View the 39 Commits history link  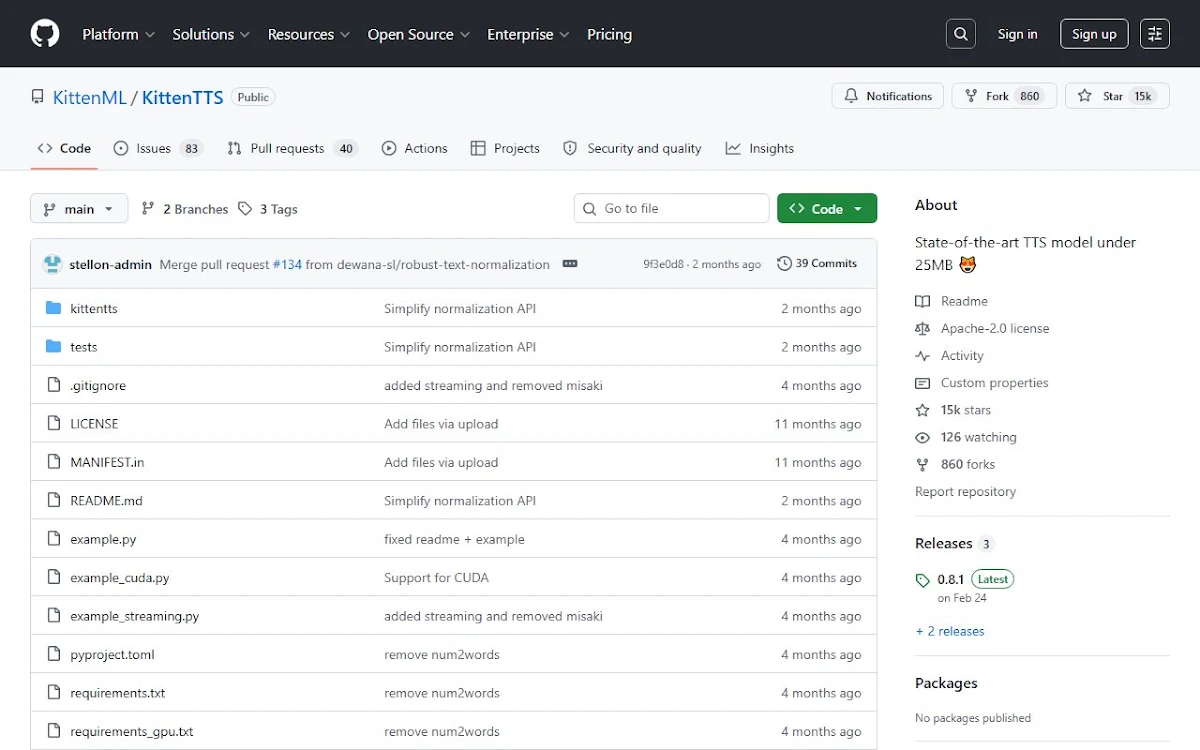coord(817,264)
